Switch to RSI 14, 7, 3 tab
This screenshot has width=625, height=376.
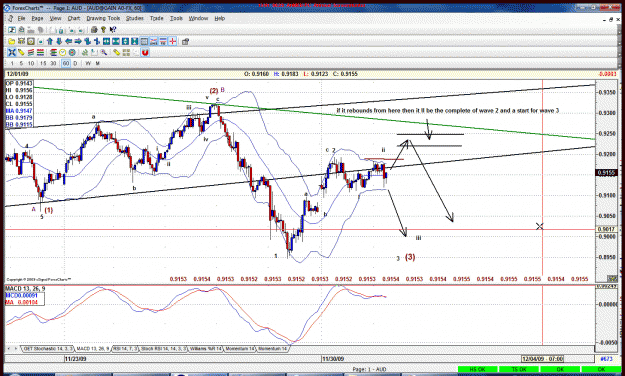126,348
